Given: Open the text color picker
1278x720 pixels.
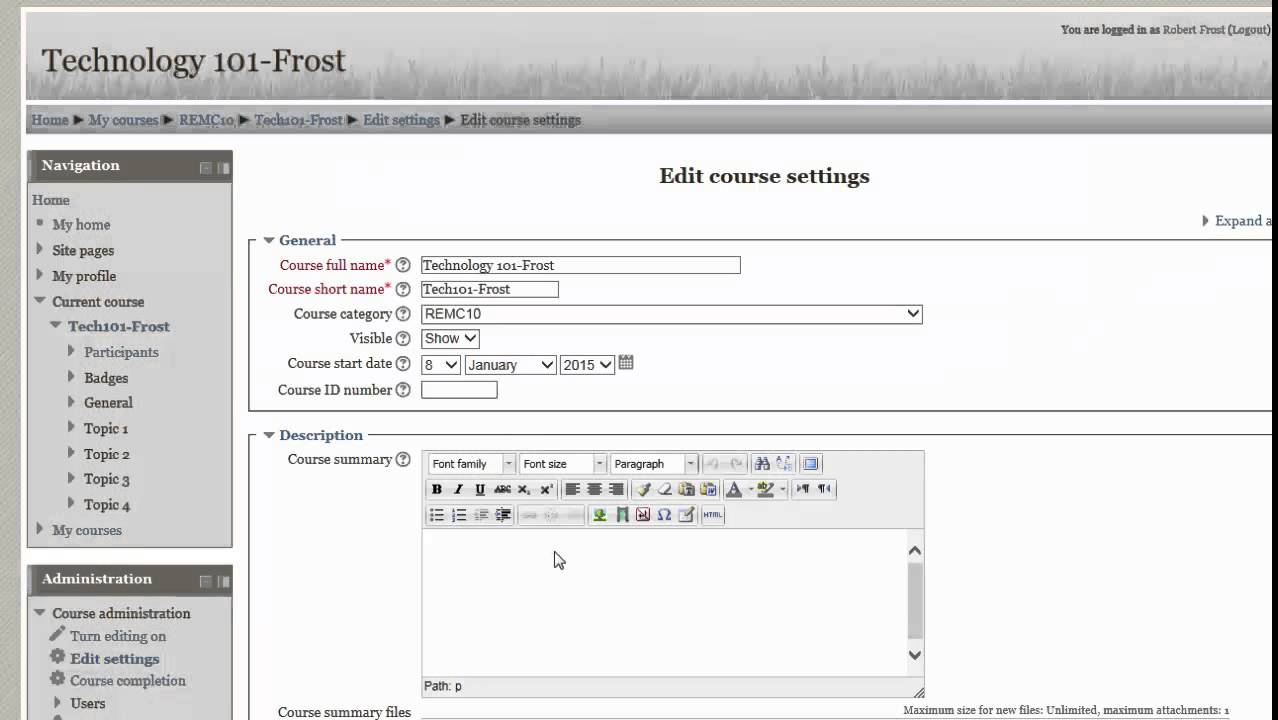Looking at the screenshot, I should point(734,489).
